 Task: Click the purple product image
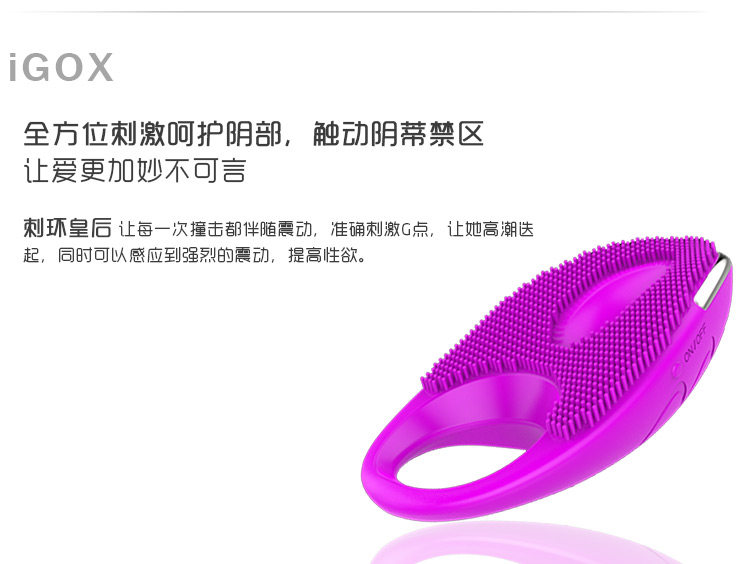pyautogui.click(x=547, y=378)
